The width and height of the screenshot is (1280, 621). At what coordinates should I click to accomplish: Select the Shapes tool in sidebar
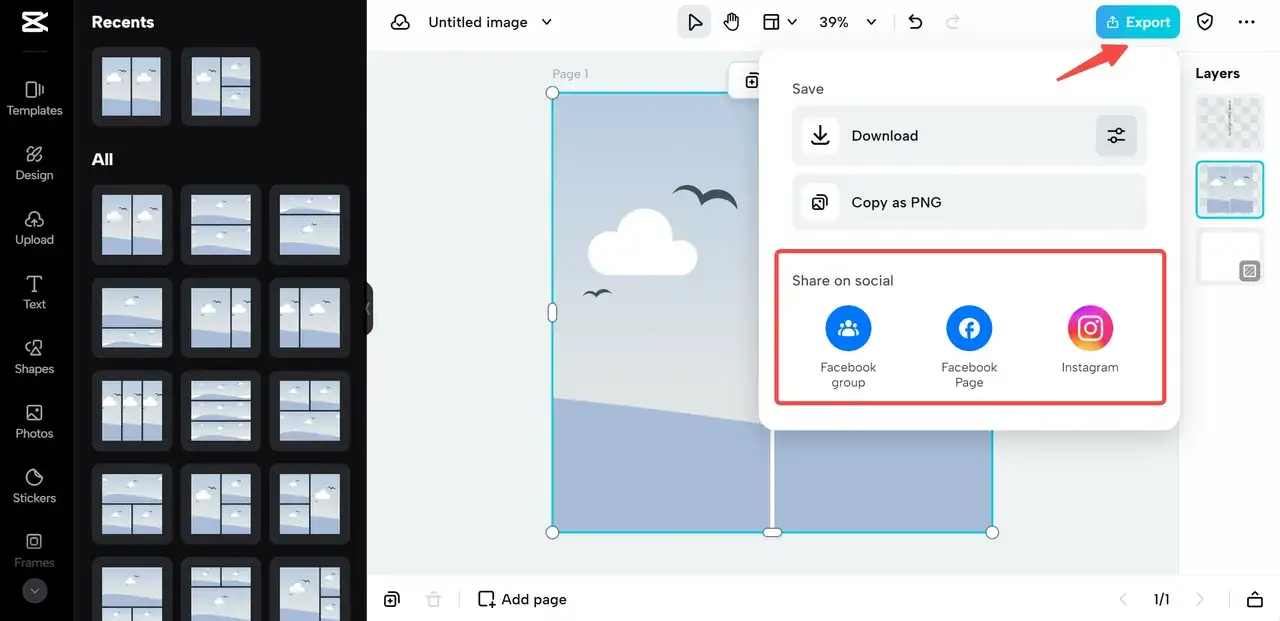click(x=34, y=357)
